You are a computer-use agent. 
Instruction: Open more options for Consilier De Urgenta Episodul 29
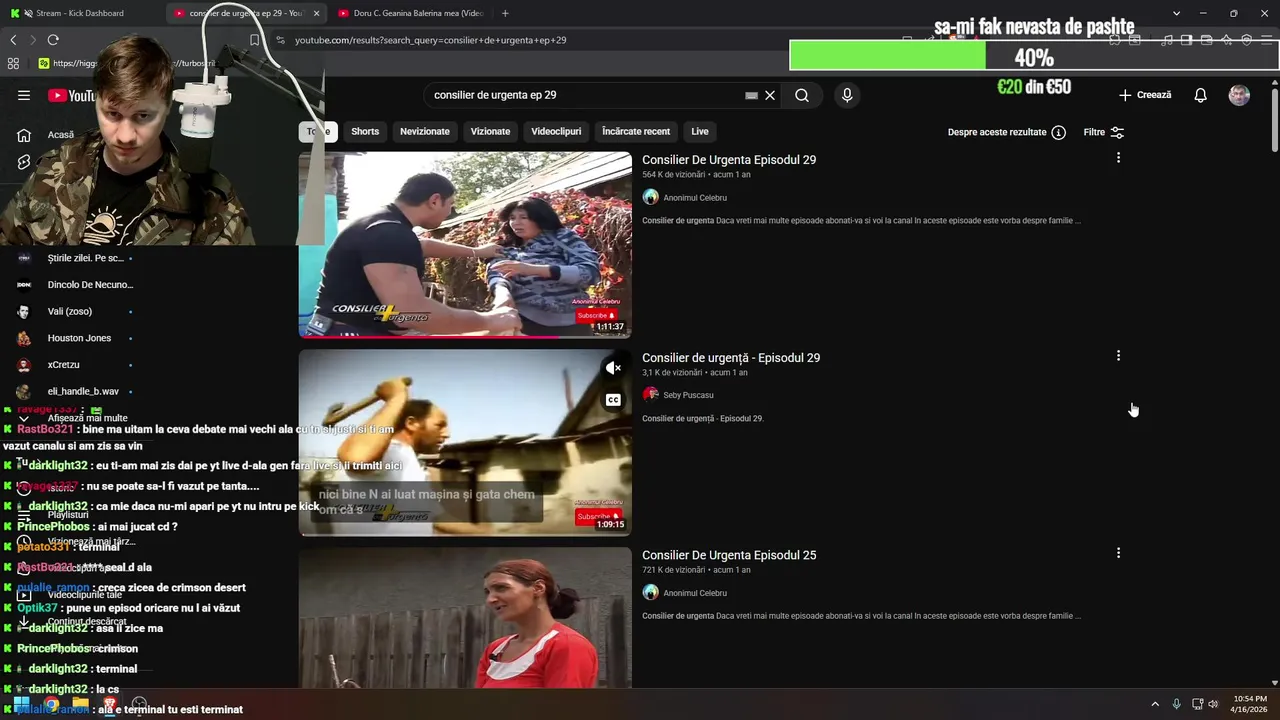[1118, 158]
